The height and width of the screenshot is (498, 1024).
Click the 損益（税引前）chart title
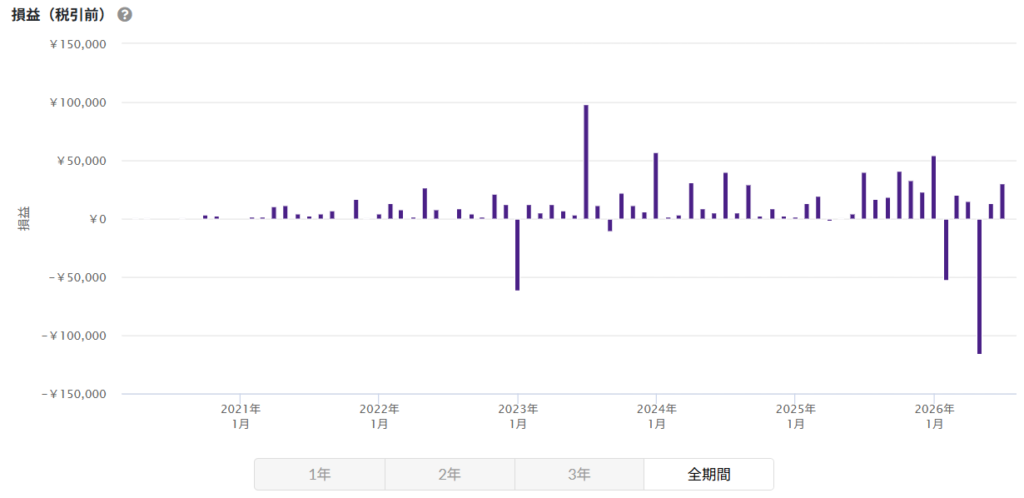tap(59, 15)
